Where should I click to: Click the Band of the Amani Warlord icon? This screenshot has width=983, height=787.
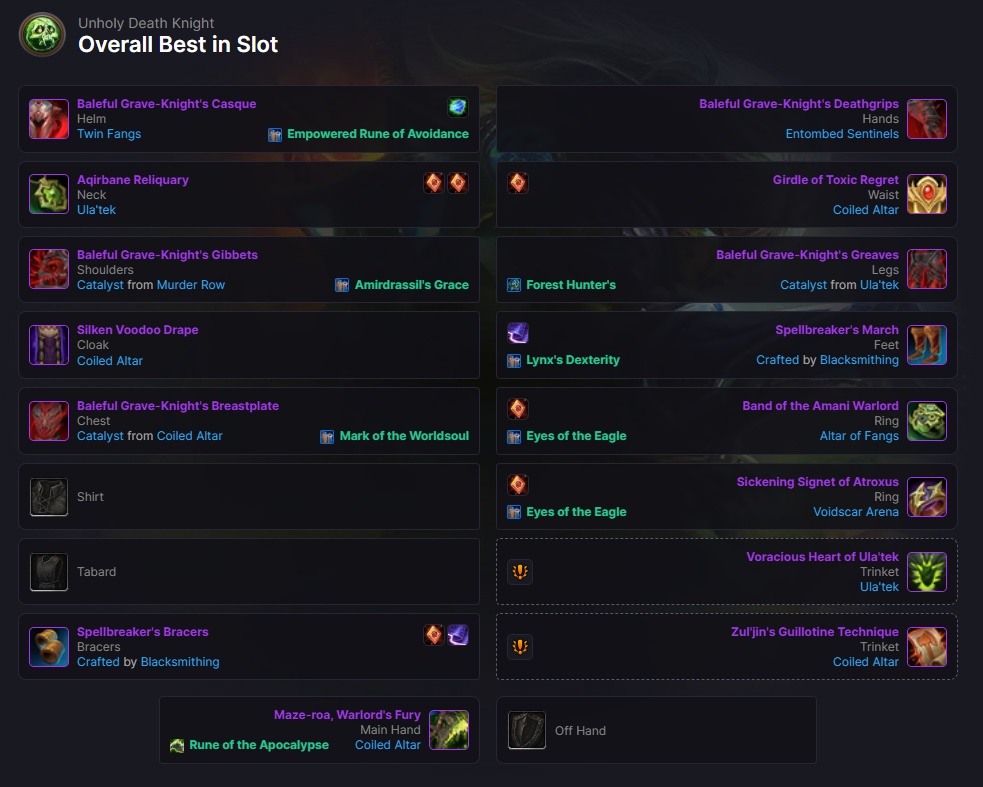(927, 421)
